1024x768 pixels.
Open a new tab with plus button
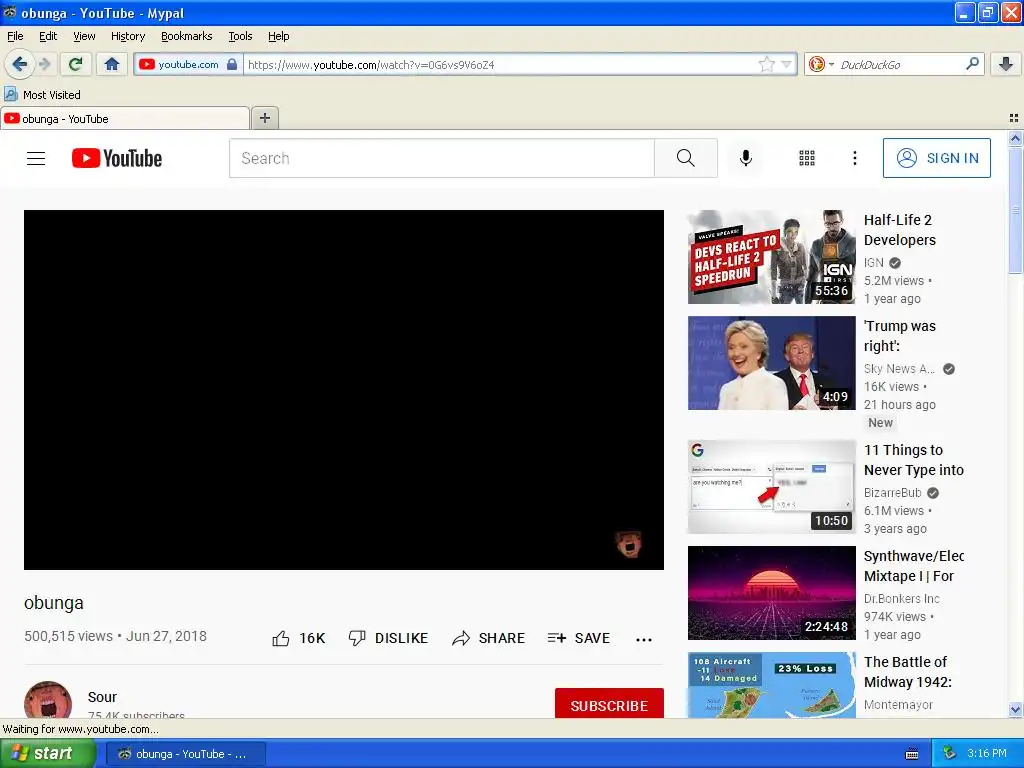[264, 118]
